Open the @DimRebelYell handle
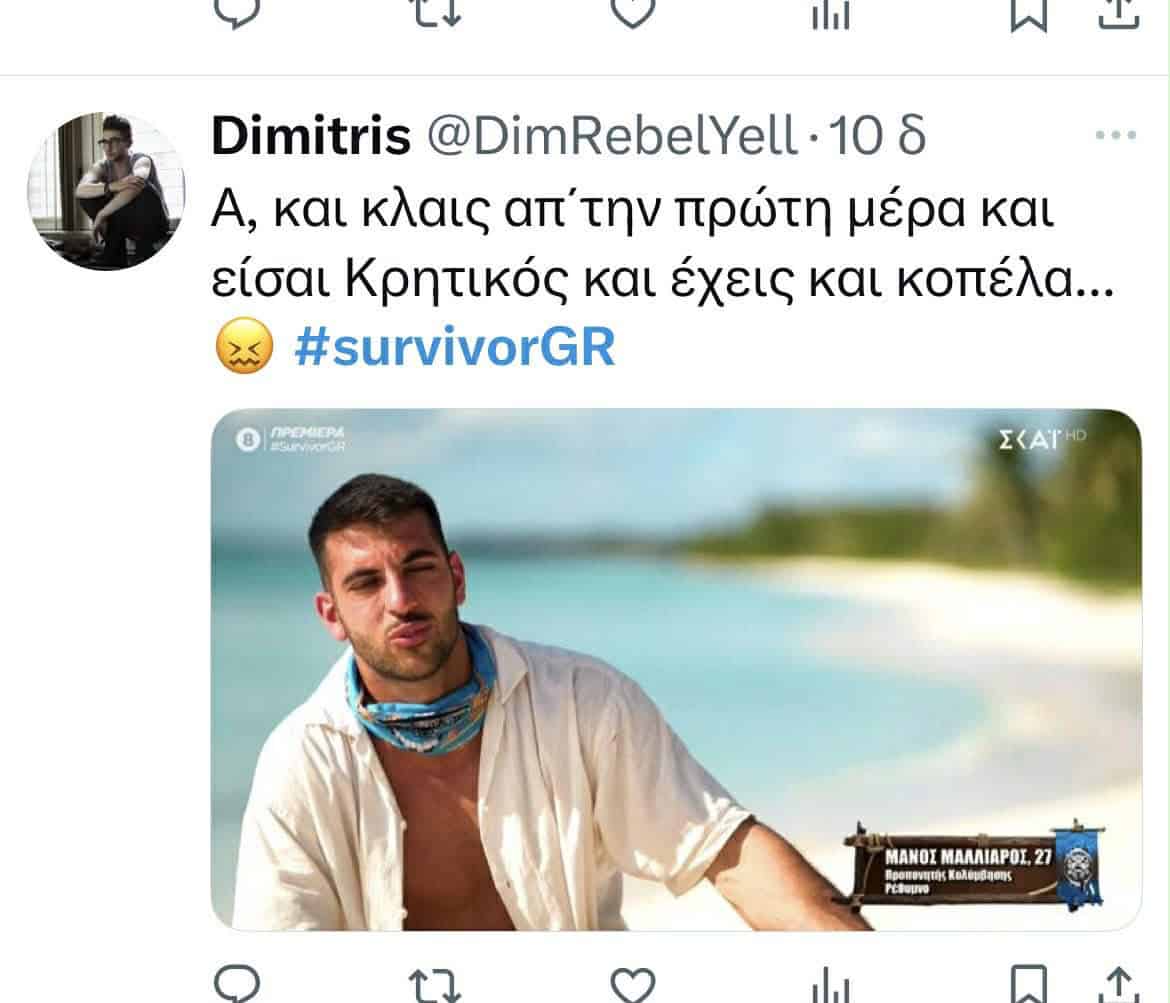This screenshot has height=1003, width=1170. 612,136
